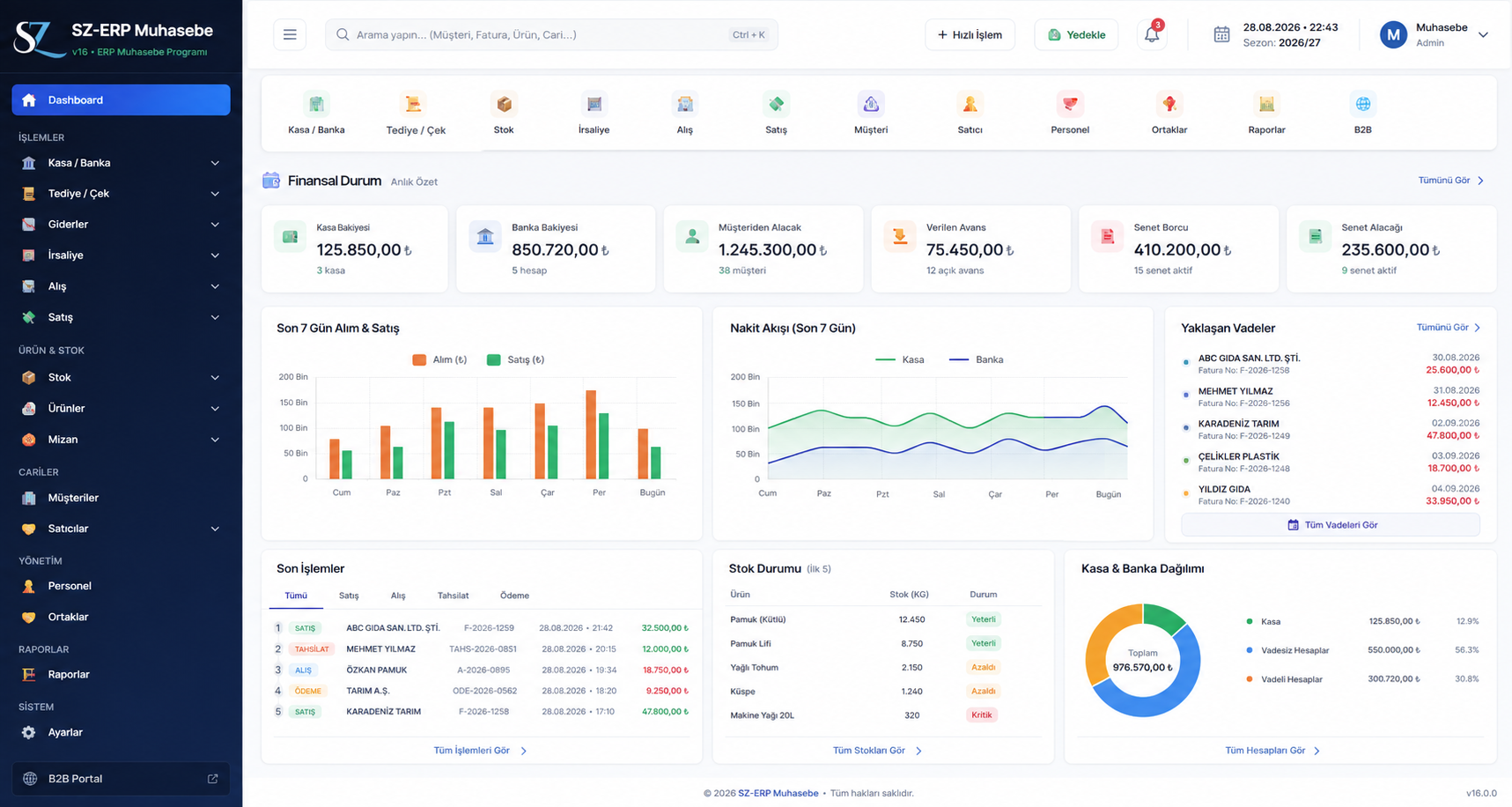This screenshot has width=1512, height=807.
Task: Toggle the hamburger sidebar menu button
Action: point(290,34)
